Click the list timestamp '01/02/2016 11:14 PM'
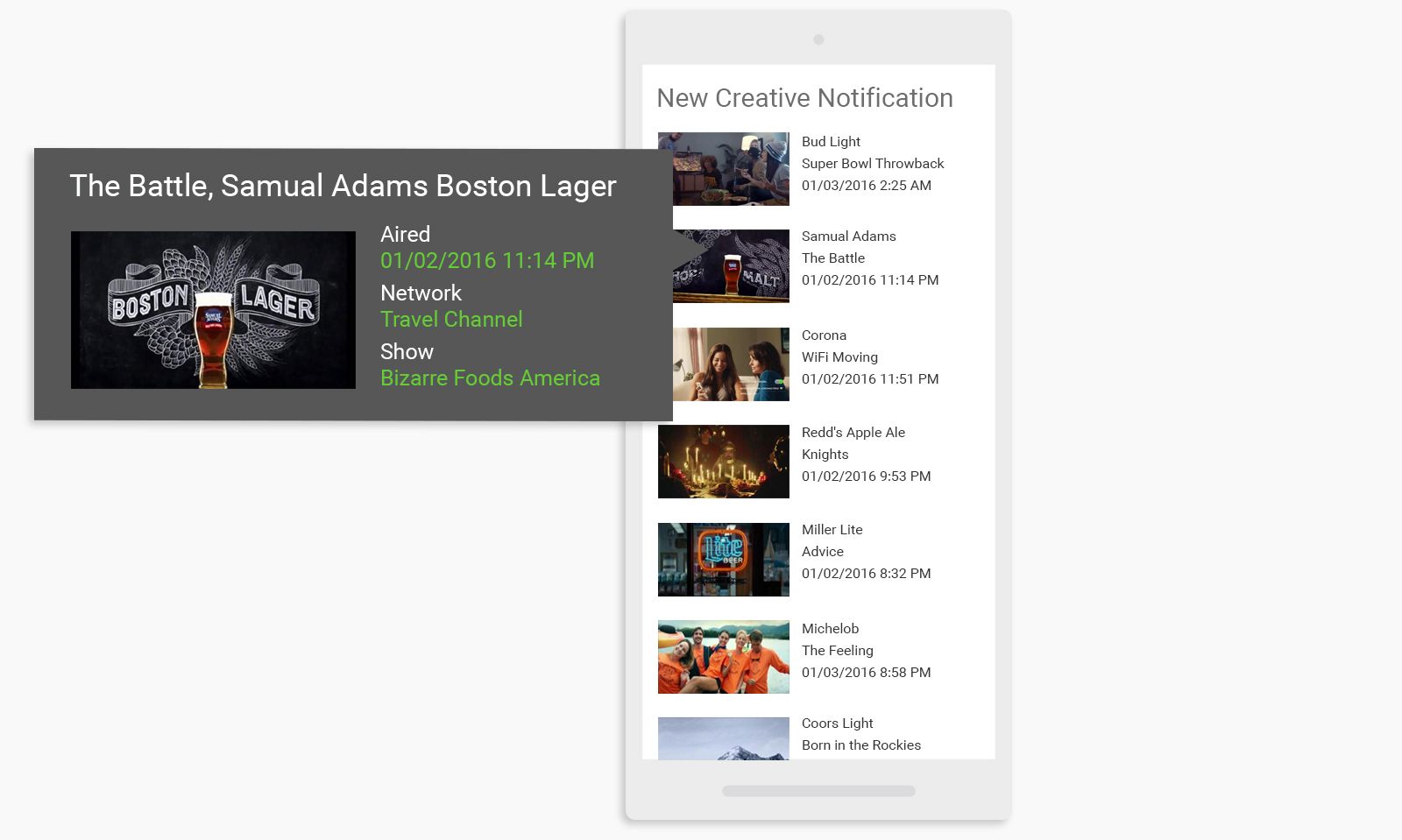1402x840 pixels. pyautogui.click(x=870, y=279)
